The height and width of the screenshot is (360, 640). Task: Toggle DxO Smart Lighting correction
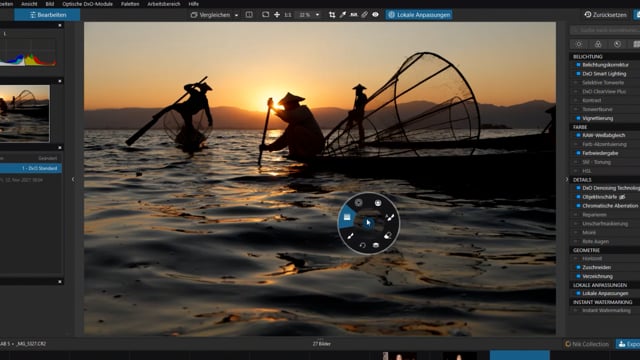click(x=578, y=73)
